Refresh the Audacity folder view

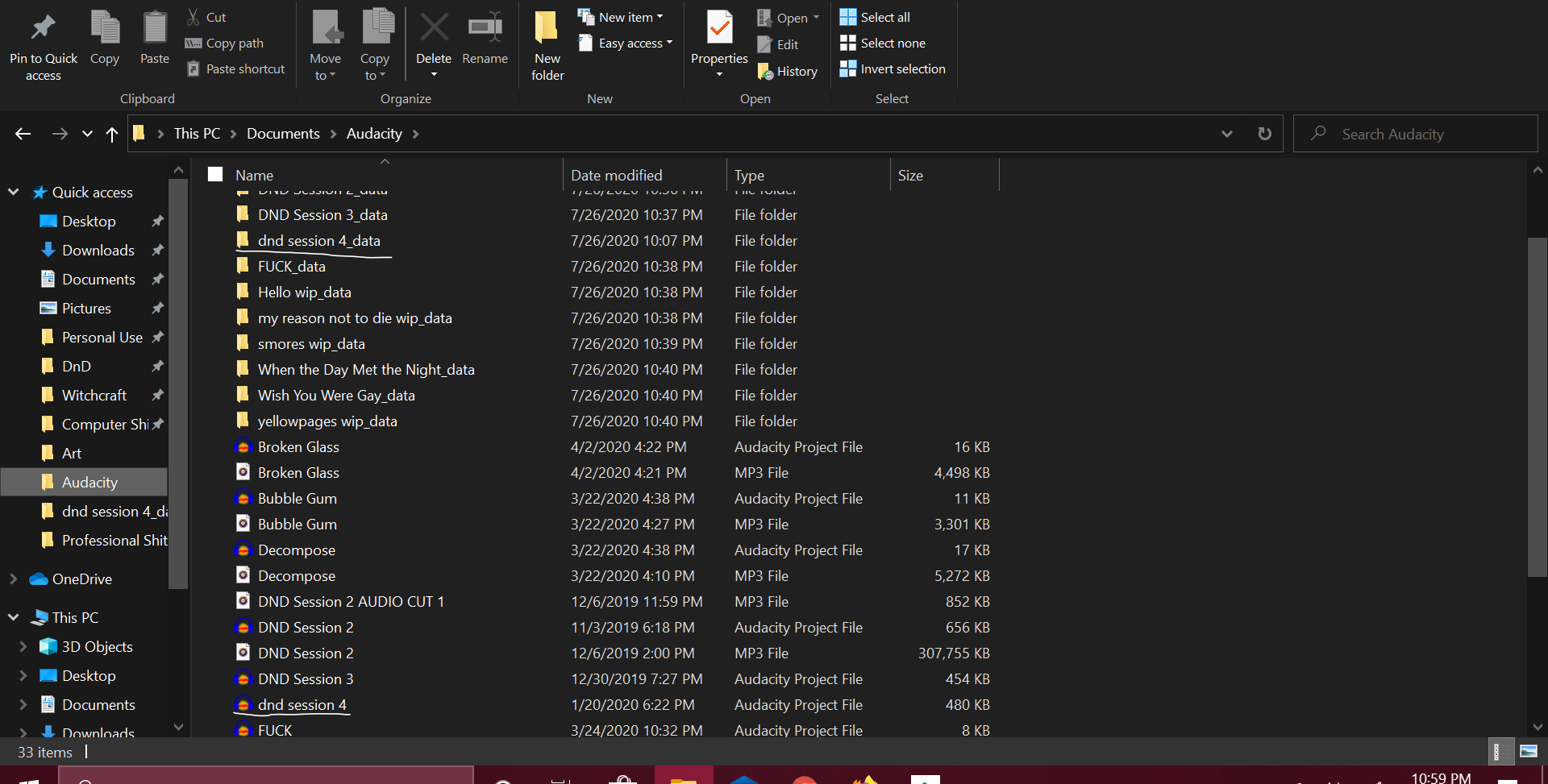tap(1264, 134)
